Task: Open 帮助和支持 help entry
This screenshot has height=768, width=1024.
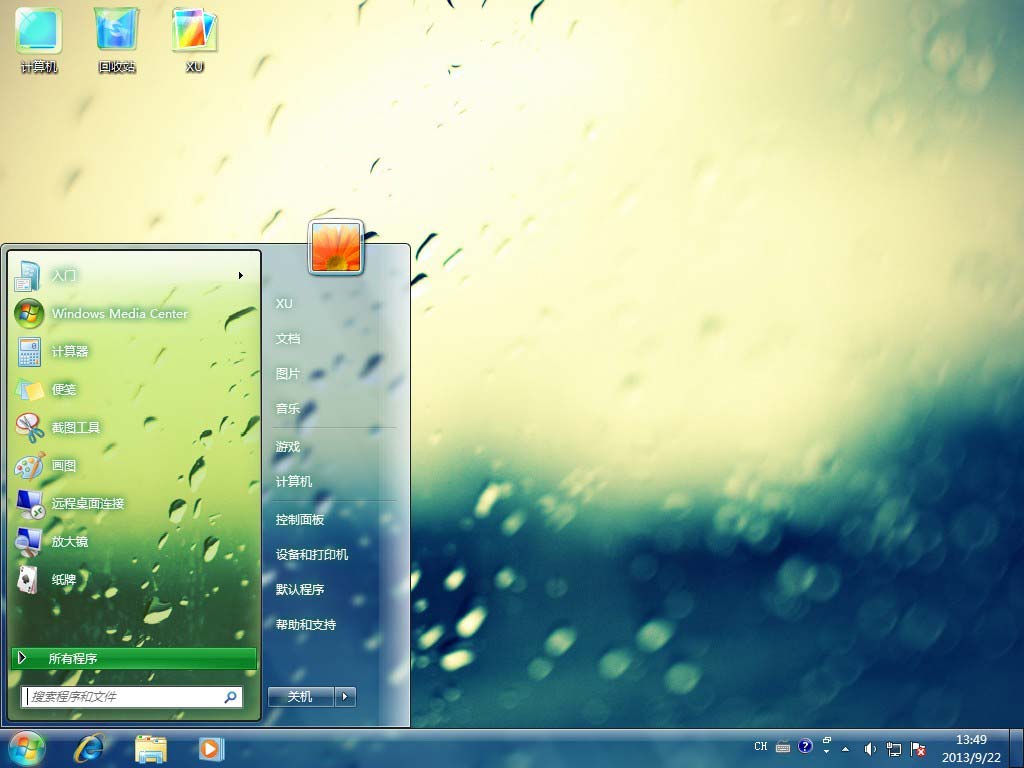Action: pos(306,625)
